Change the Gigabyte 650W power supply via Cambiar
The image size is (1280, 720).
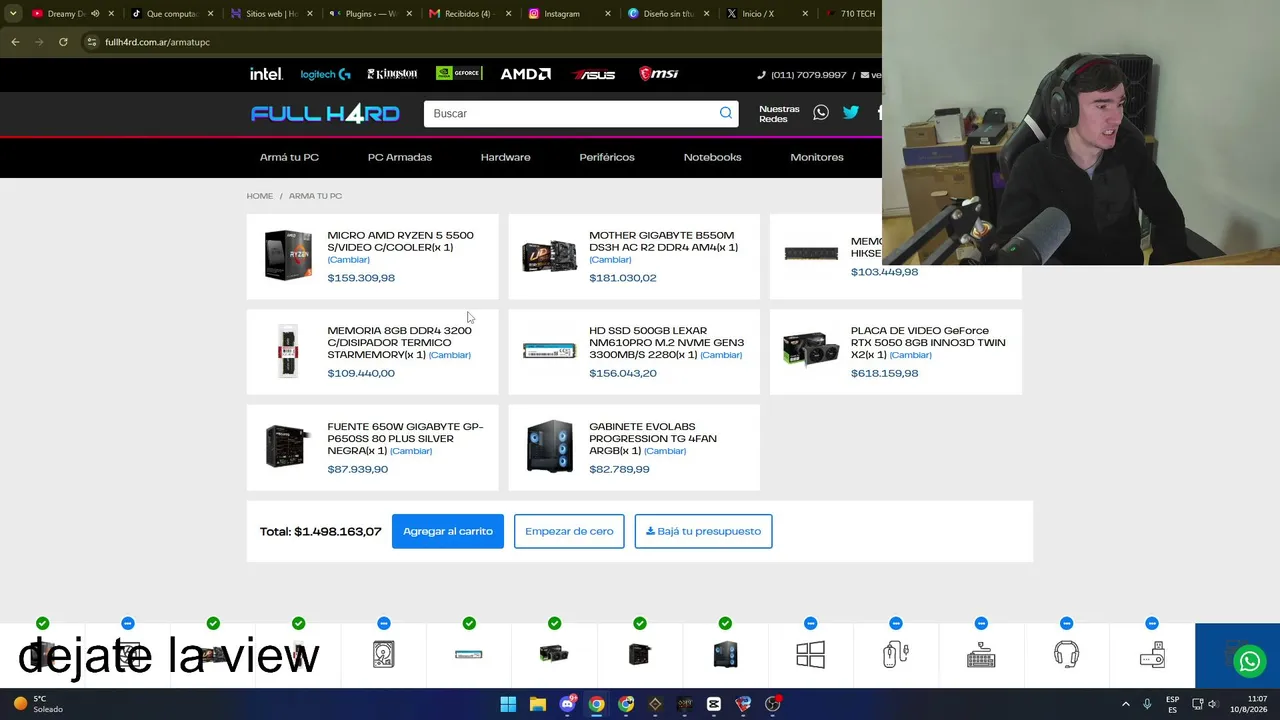coord(411,451)
